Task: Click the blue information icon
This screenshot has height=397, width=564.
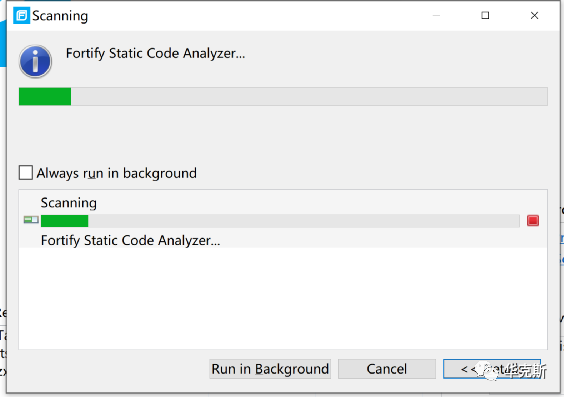Action: tap(35, 61)
